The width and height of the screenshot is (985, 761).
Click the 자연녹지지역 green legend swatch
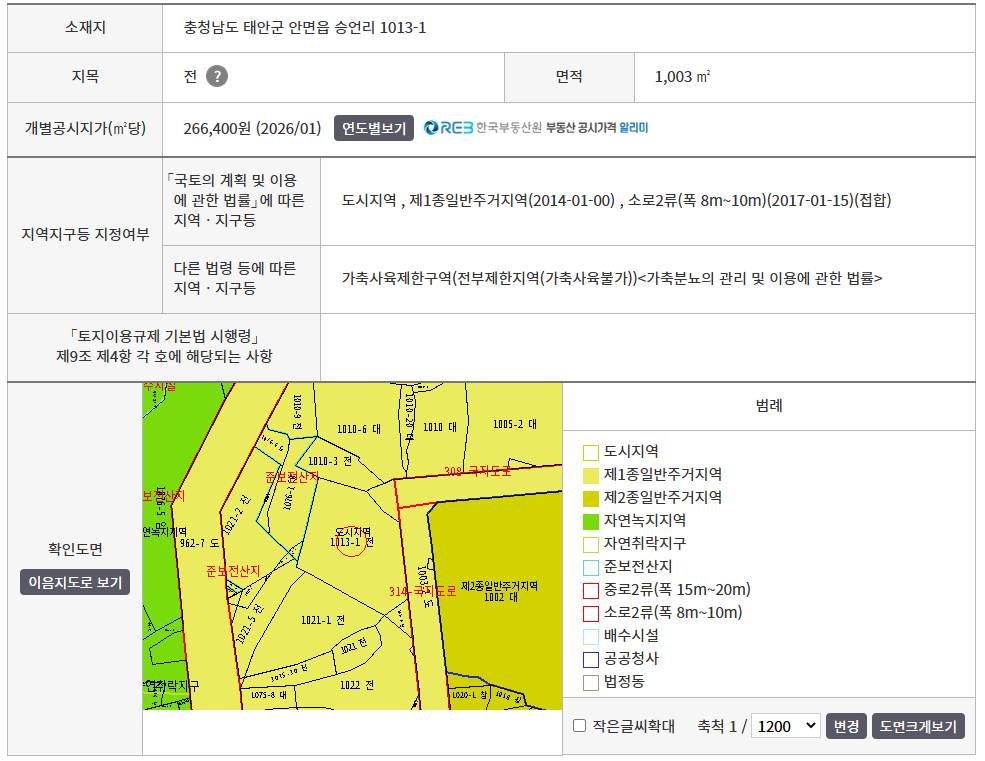pos(591,522)
